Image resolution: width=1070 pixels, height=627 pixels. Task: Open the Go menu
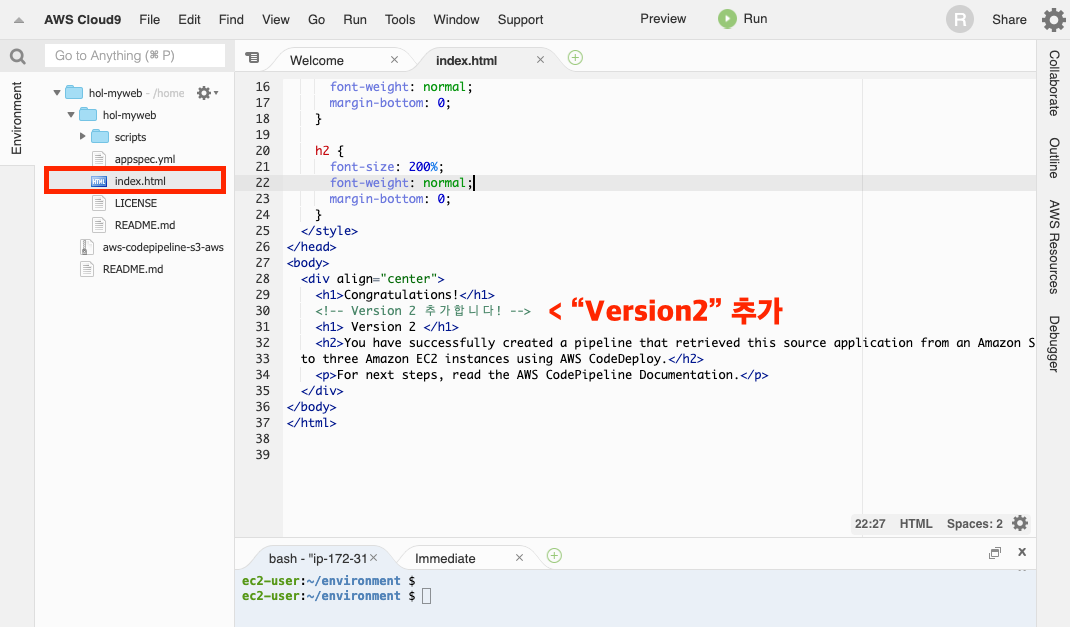coord(317,20)
